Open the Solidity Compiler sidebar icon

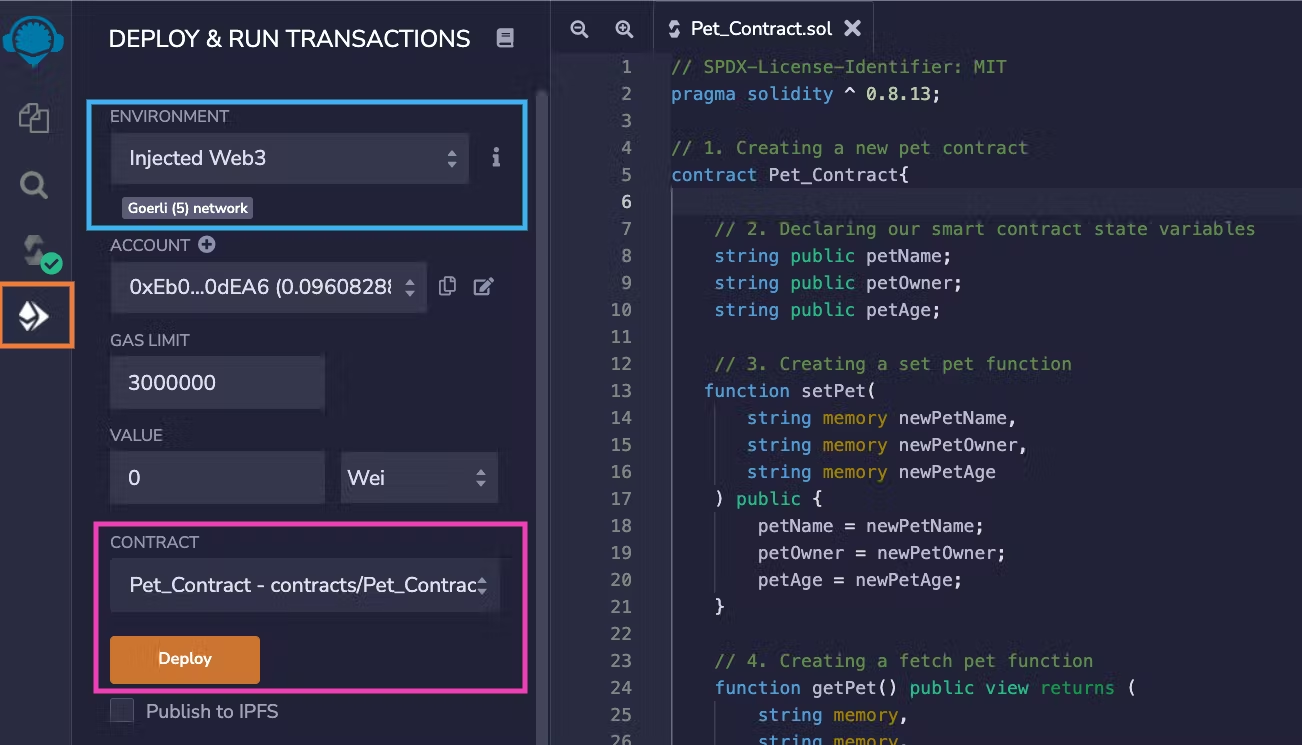36,252
